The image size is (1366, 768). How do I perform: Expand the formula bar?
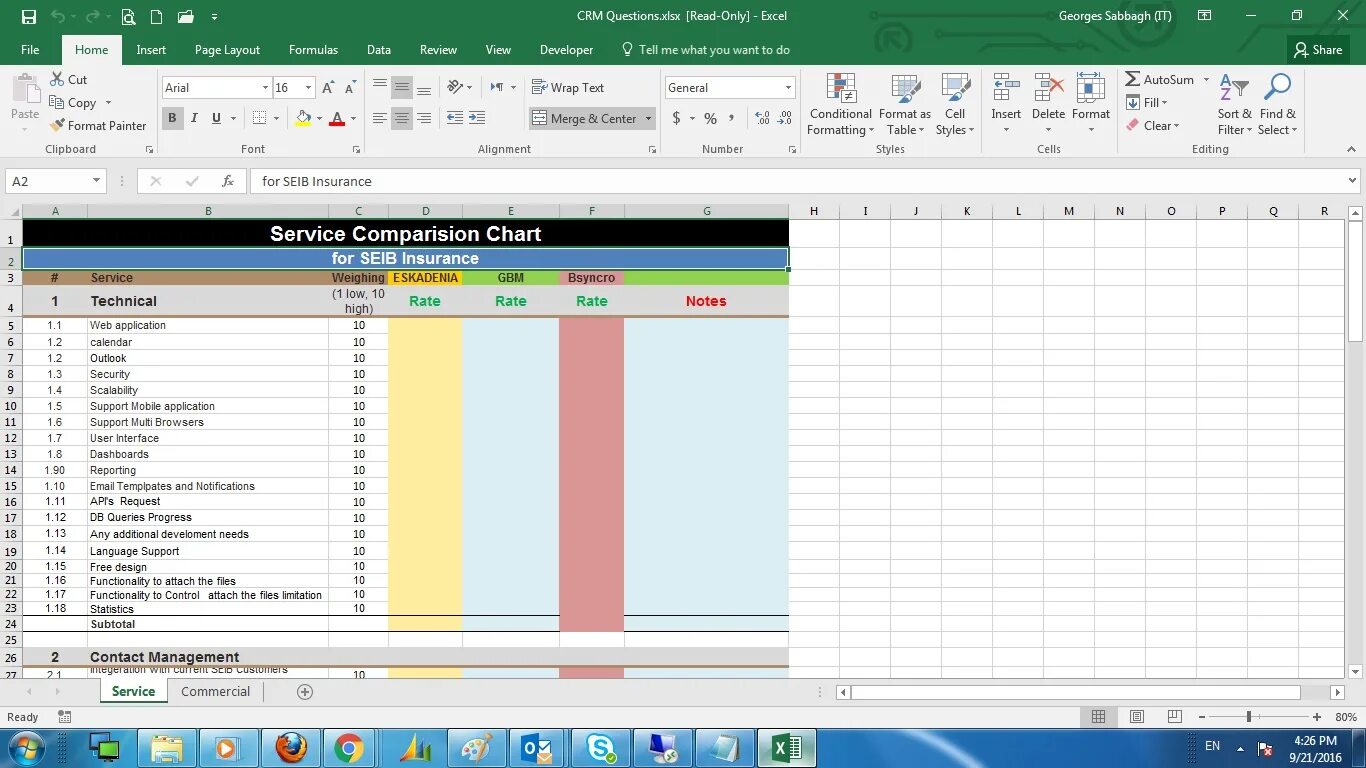[x=1353, y=181]
